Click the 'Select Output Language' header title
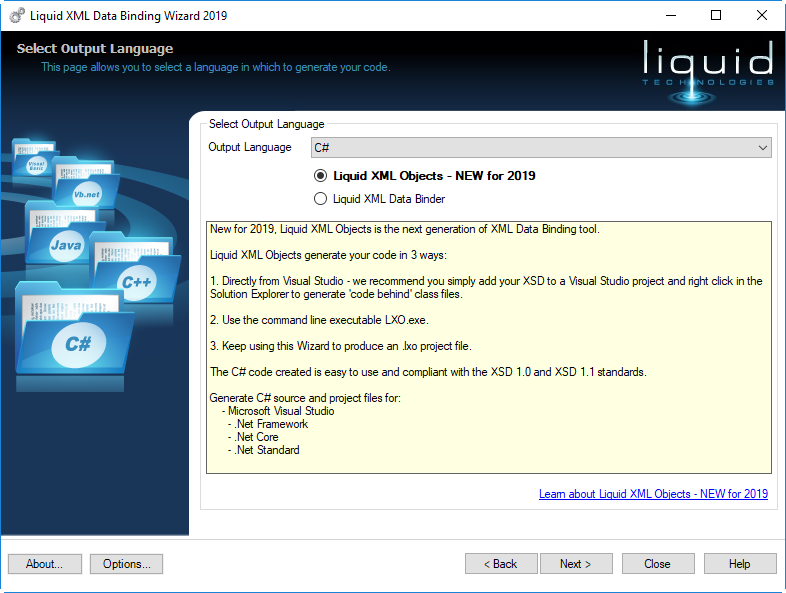This screenshot has height=593, width=786. point(95,49)
